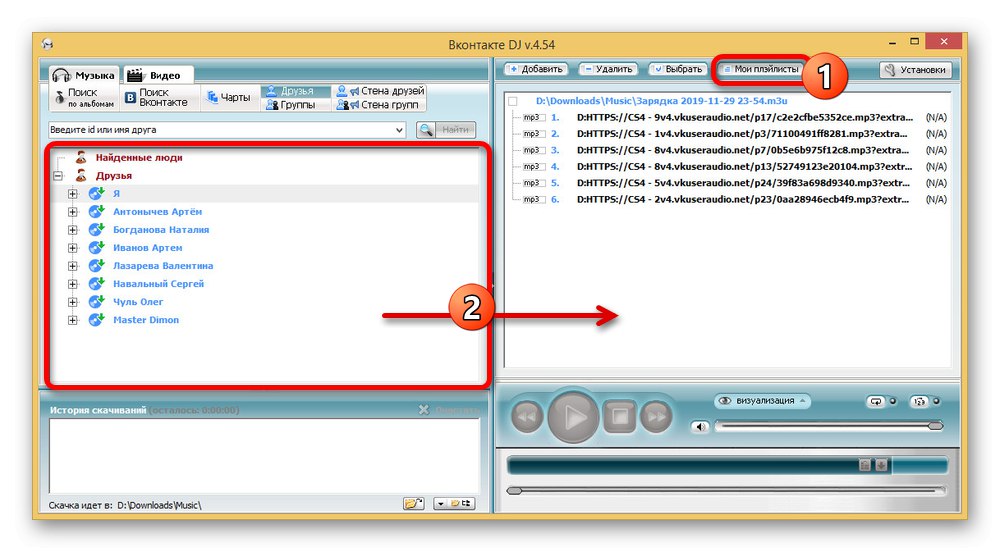Click the mp3 icon of track 4
Image resolution: width=1000 pixels, height=552 pixels.
pos(533,166)
